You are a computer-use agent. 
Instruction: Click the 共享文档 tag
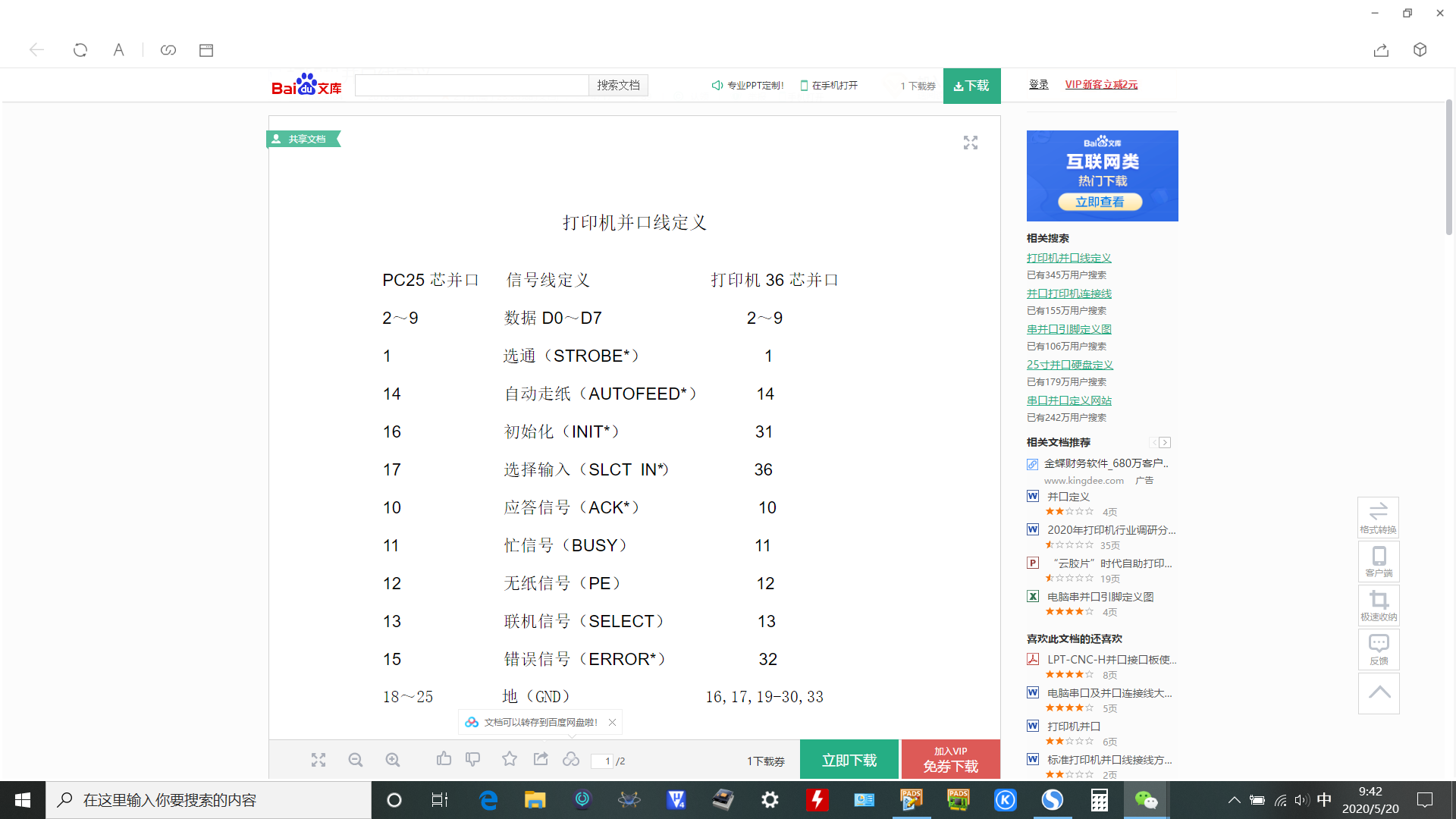tap(303, 139)
